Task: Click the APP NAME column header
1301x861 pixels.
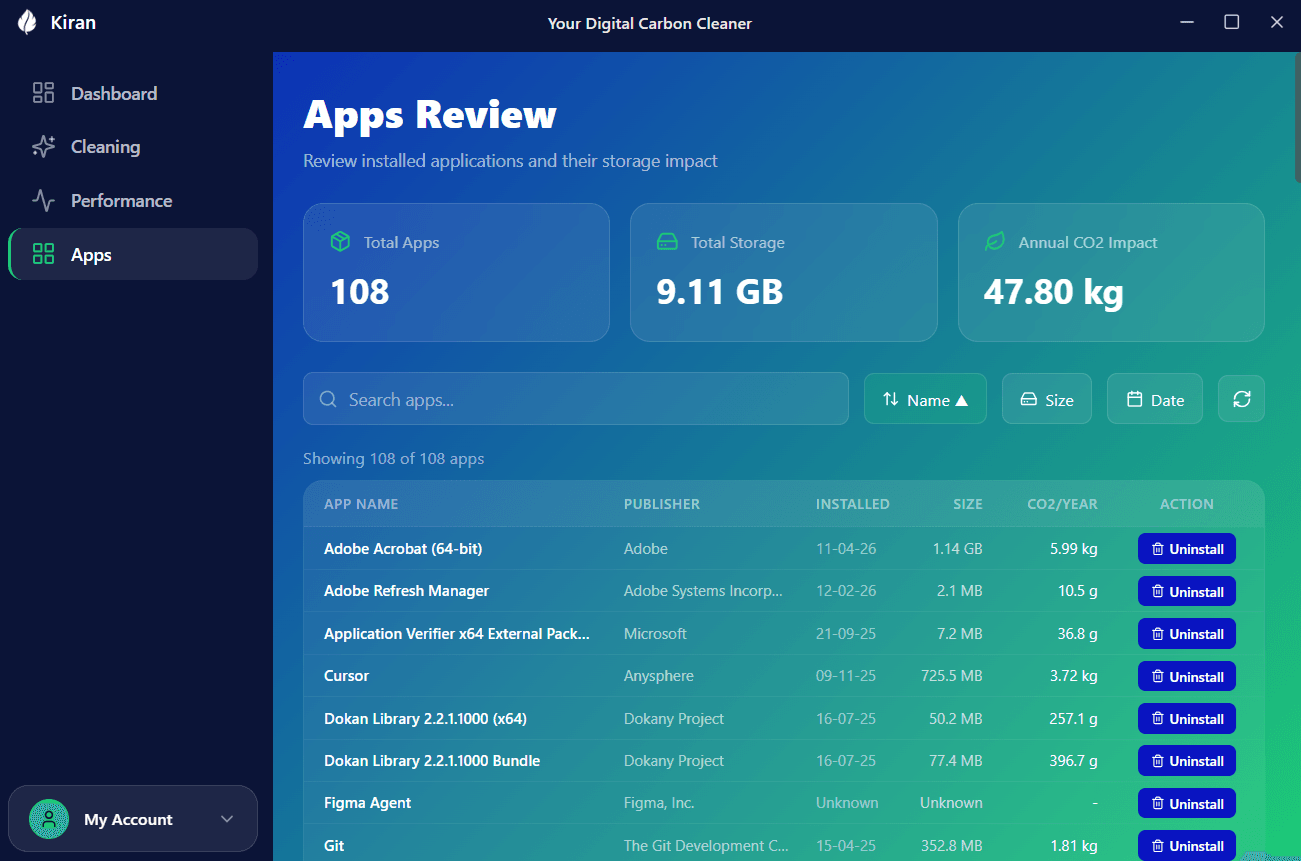Action: coord(361,504)
